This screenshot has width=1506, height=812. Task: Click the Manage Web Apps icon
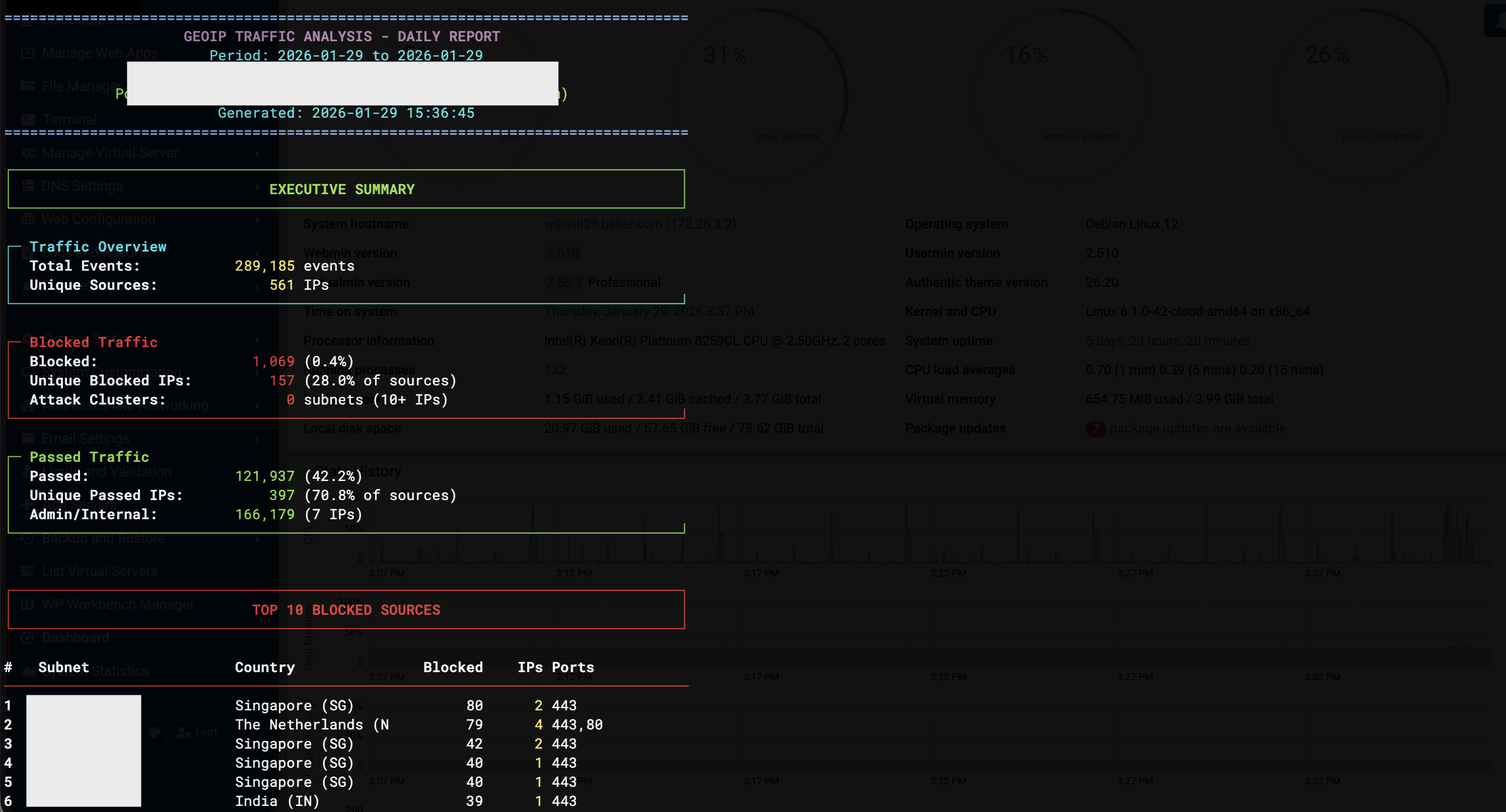28,53
